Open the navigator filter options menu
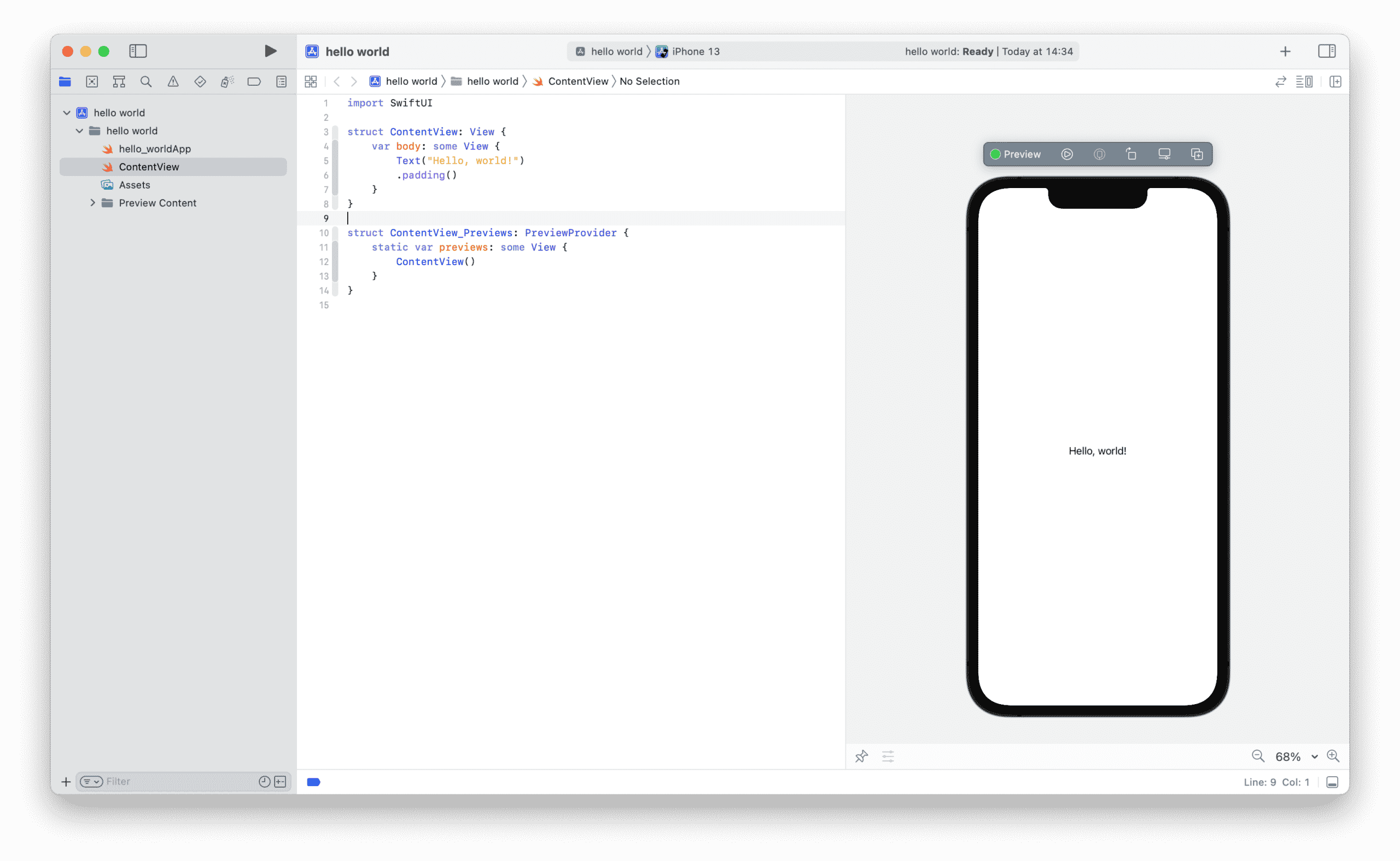This screenshot has height=861, width=1400. 91,782
